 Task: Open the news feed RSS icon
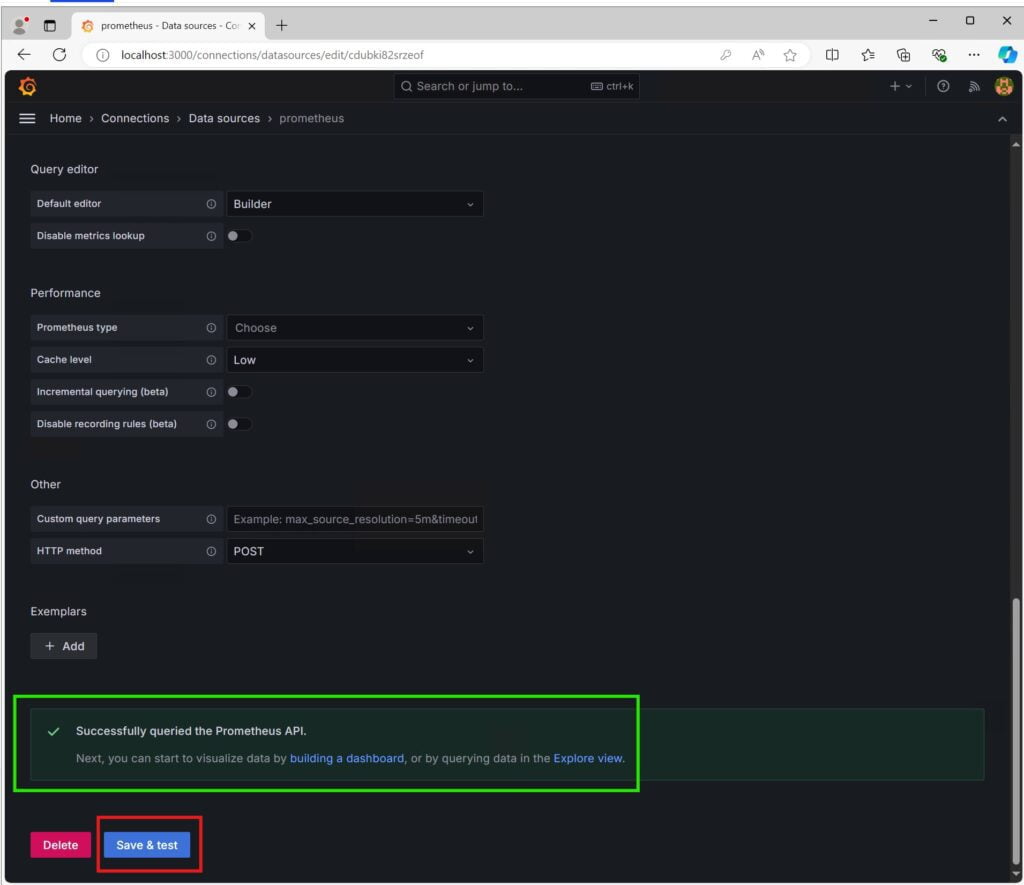(x=973, y=87)
